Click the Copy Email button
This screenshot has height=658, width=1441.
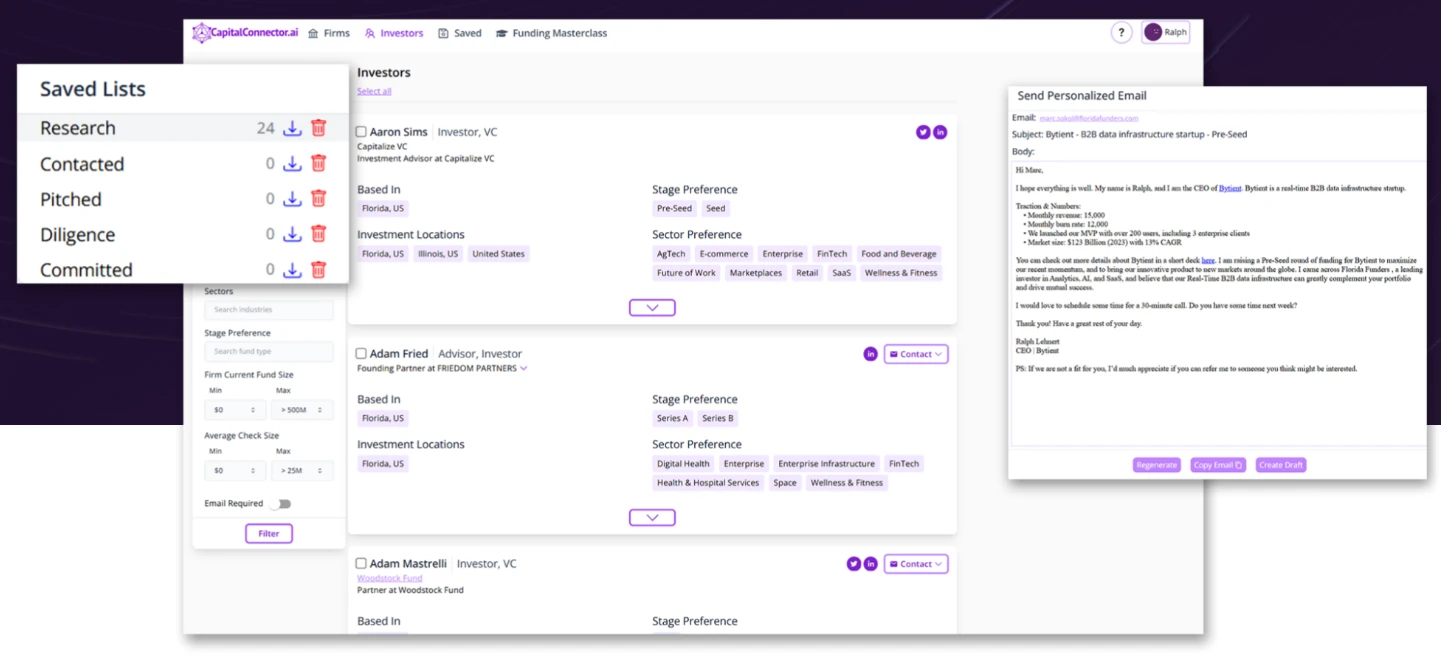tap(1218, 465)
